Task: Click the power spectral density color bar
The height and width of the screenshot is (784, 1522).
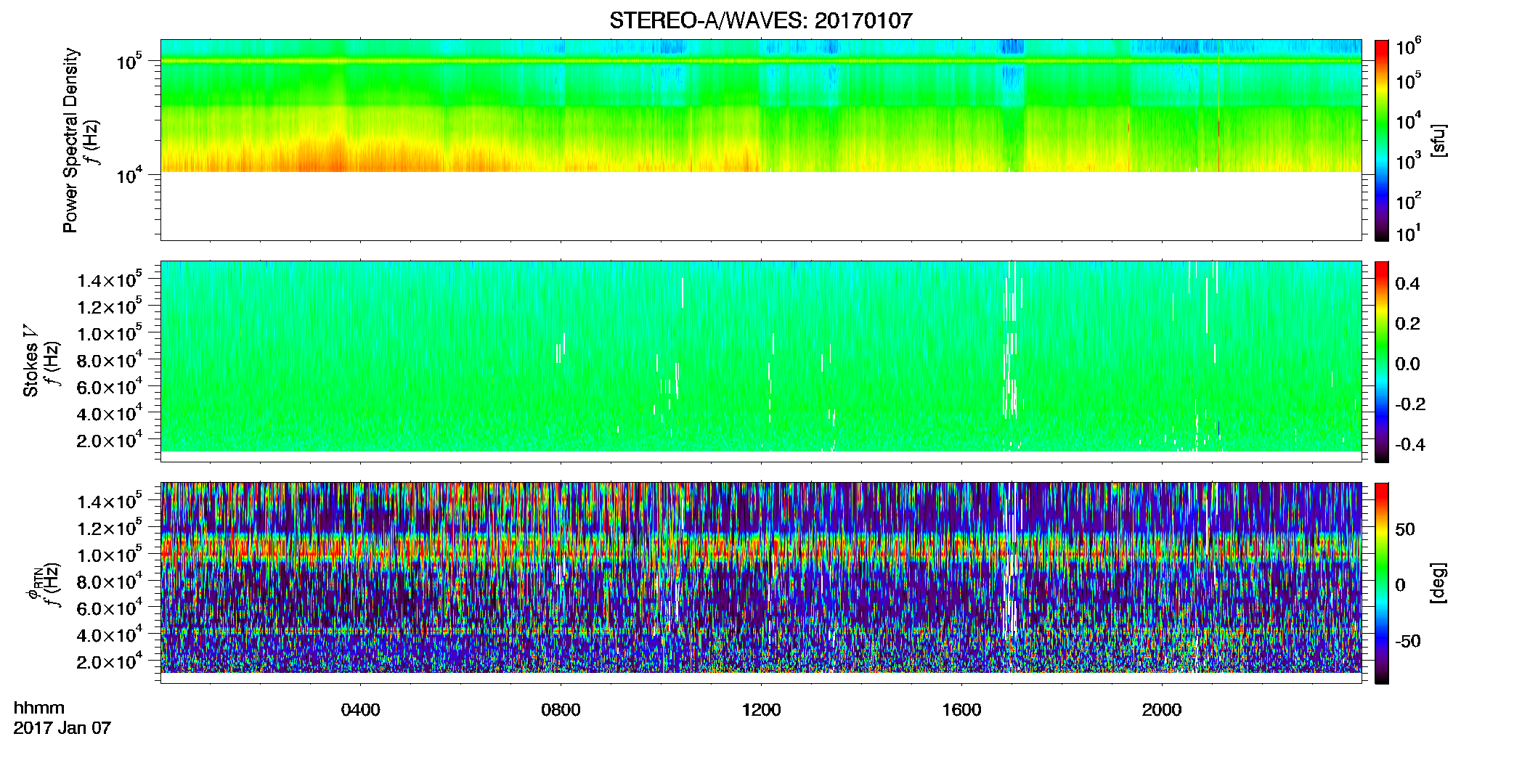Action: click(x=1382, y=140)
